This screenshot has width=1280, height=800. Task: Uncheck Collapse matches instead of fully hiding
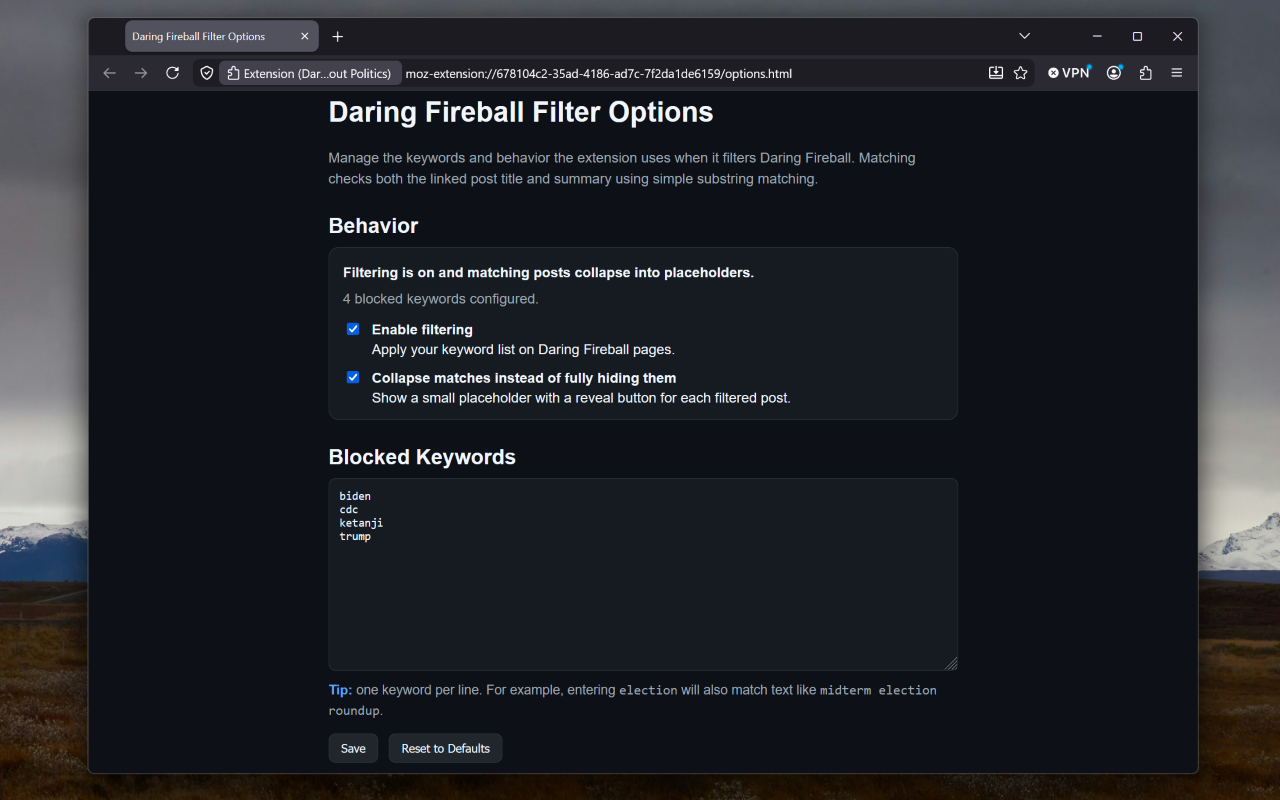point(353,377)
